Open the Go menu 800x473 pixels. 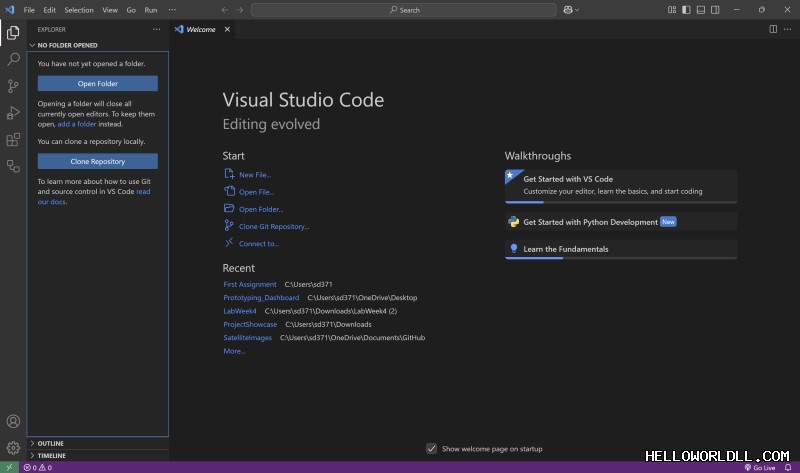[131, 10]
